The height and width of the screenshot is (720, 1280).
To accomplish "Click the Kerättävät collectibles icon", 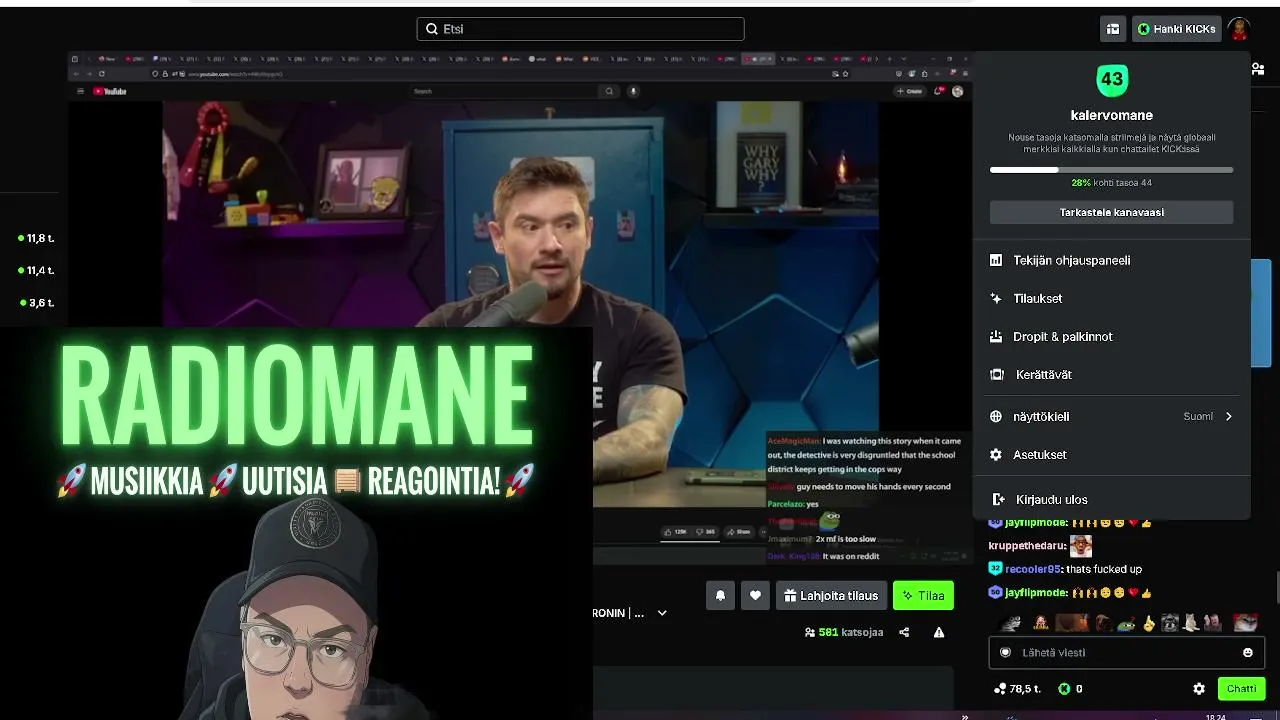I will click(996, 374).
